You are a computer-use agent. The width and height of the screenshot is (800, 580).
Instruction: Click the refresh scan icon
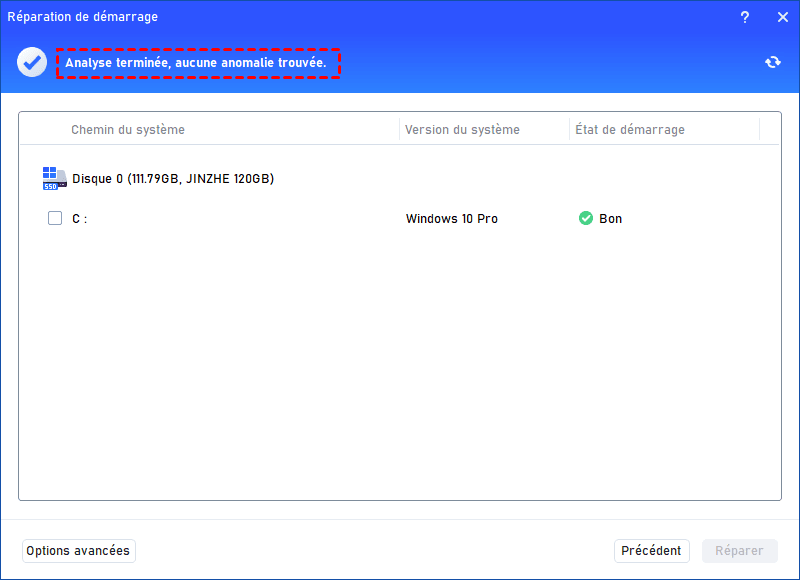pyautogui.click(x=772, y=62)
